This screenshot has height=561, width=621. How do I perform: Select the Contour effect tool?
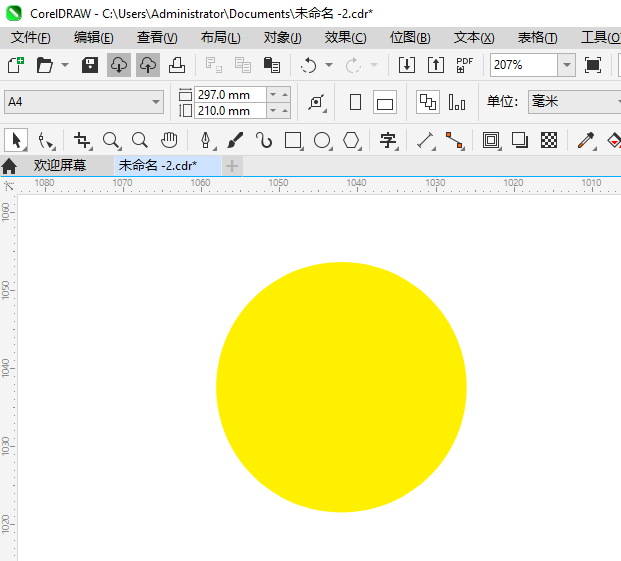(491, 141)
